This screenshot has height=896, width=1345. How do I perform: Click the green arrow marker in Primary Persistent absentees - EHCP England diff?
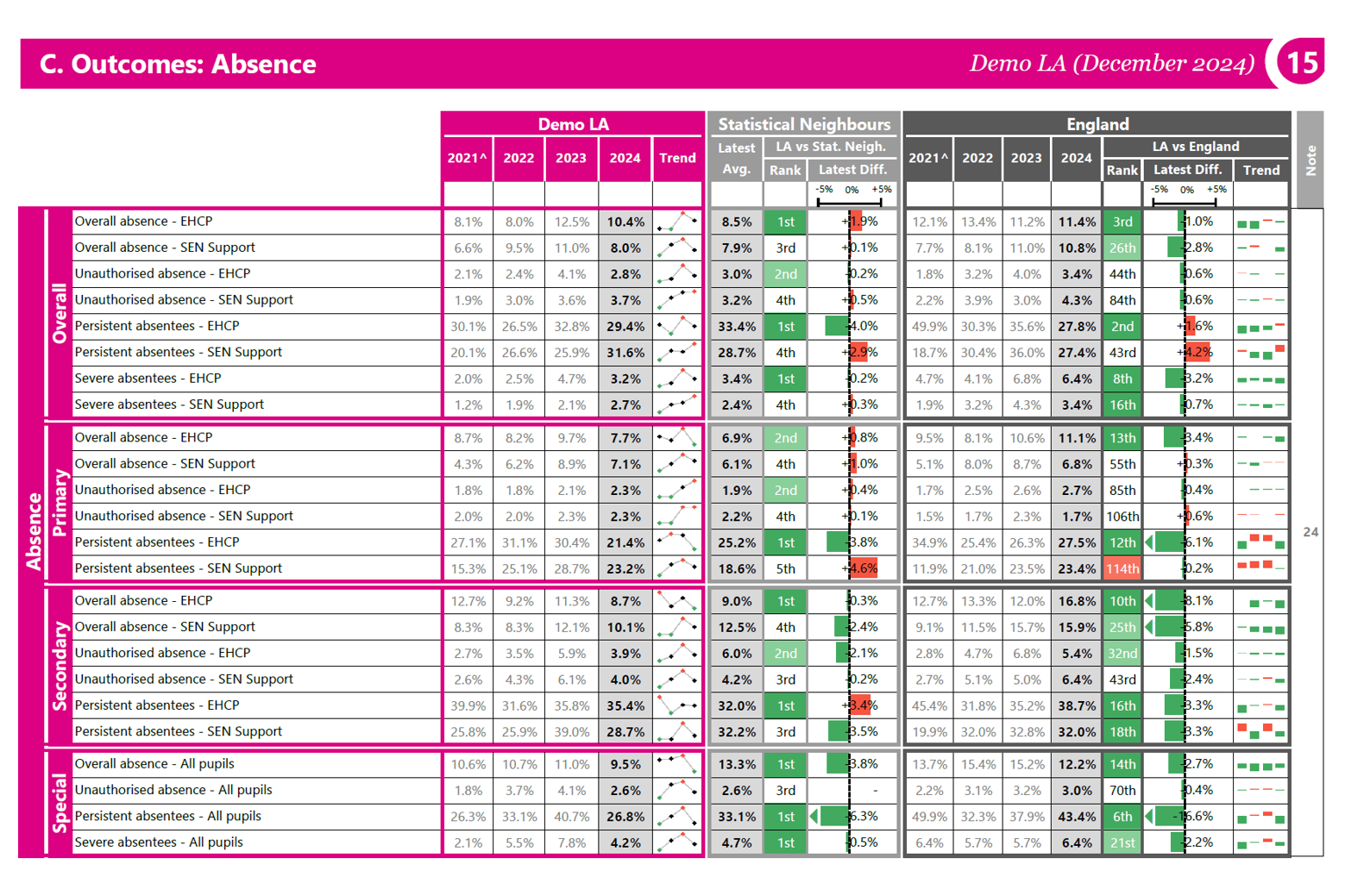1149,542
